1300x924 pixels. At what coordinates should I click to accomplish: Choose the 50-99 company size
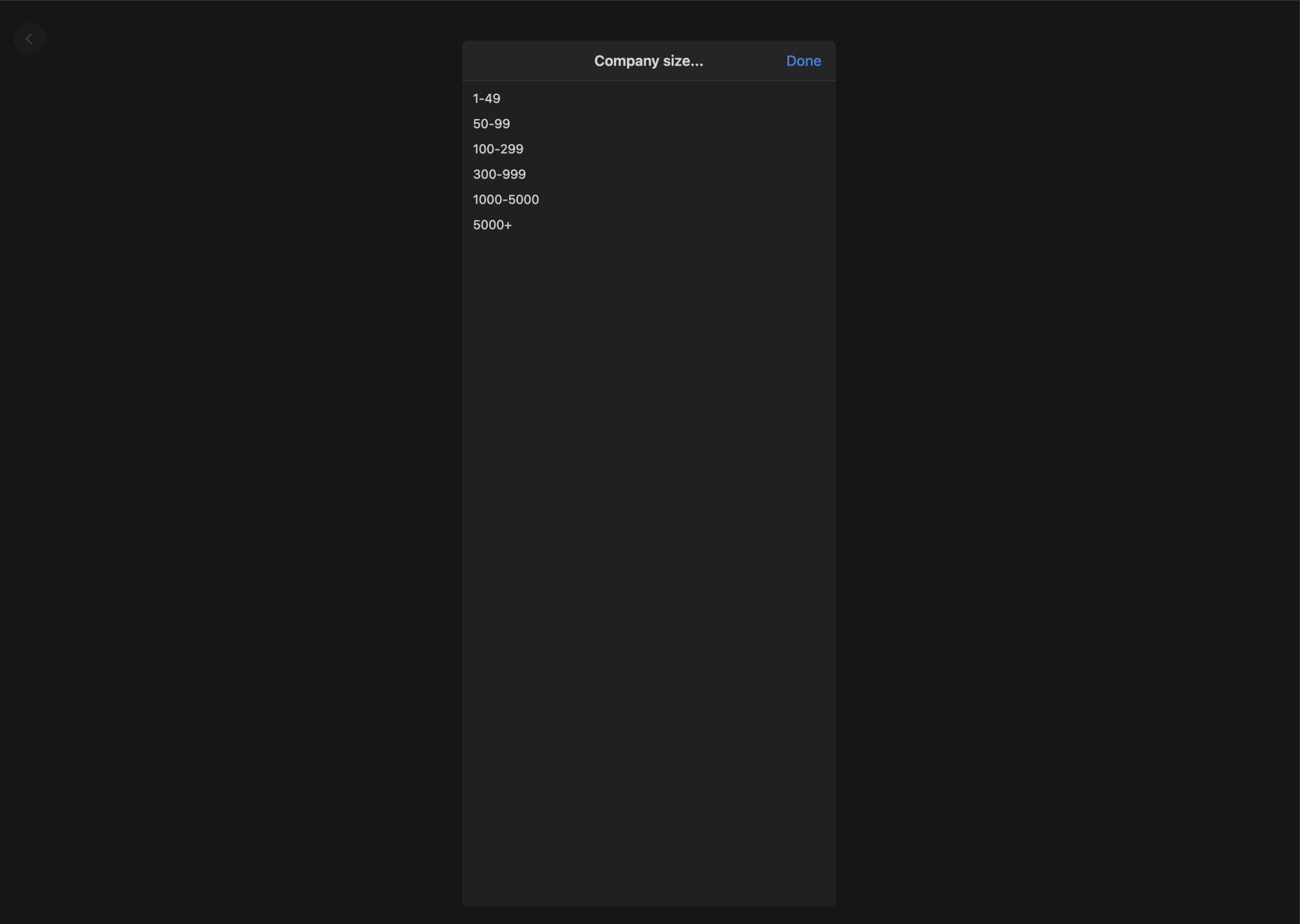pos(649,123)
